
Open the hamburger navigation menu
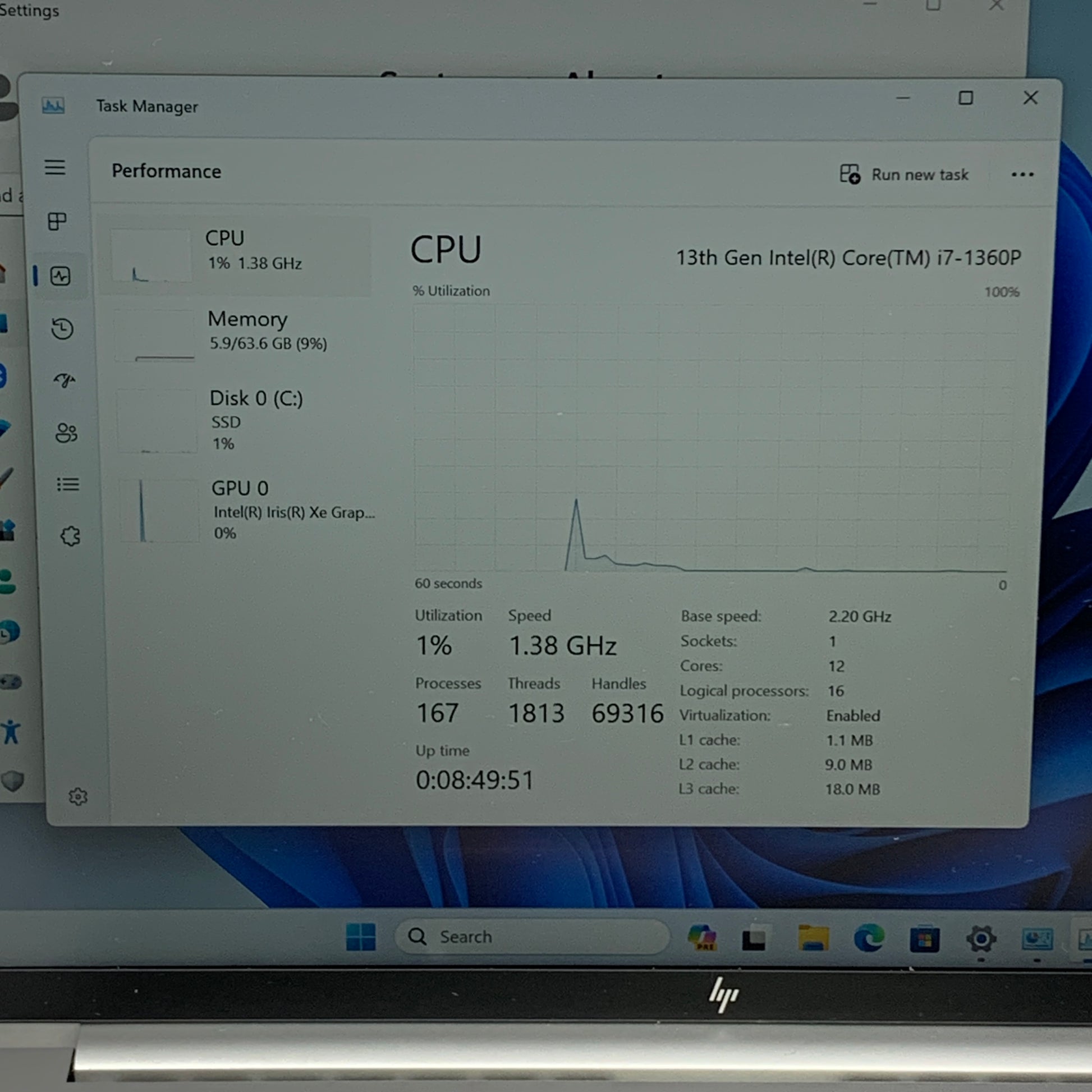tap(55, 167)
